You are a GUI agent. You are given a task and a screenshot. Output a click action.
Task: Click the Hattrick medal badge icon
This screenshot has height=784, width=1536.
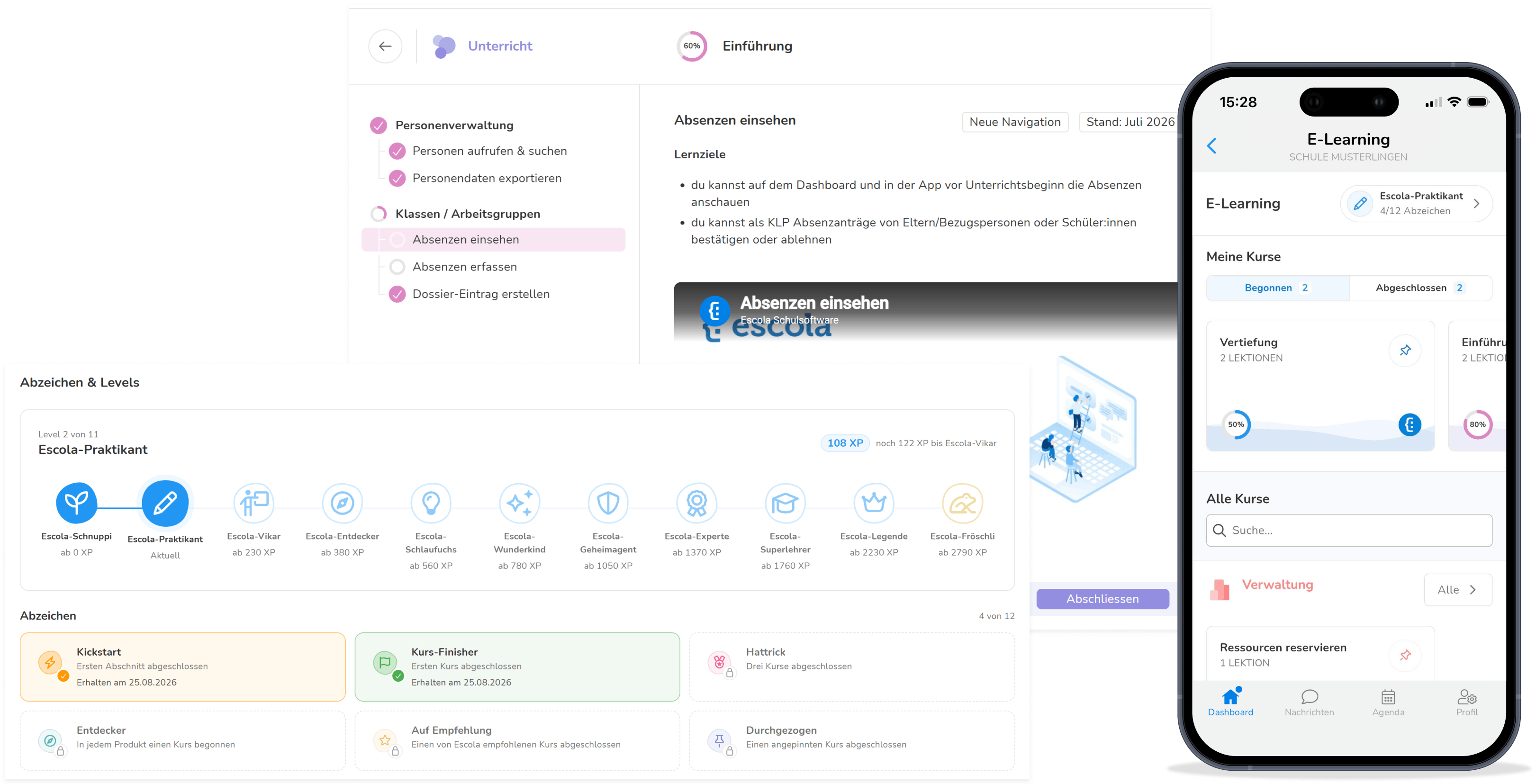719,662
